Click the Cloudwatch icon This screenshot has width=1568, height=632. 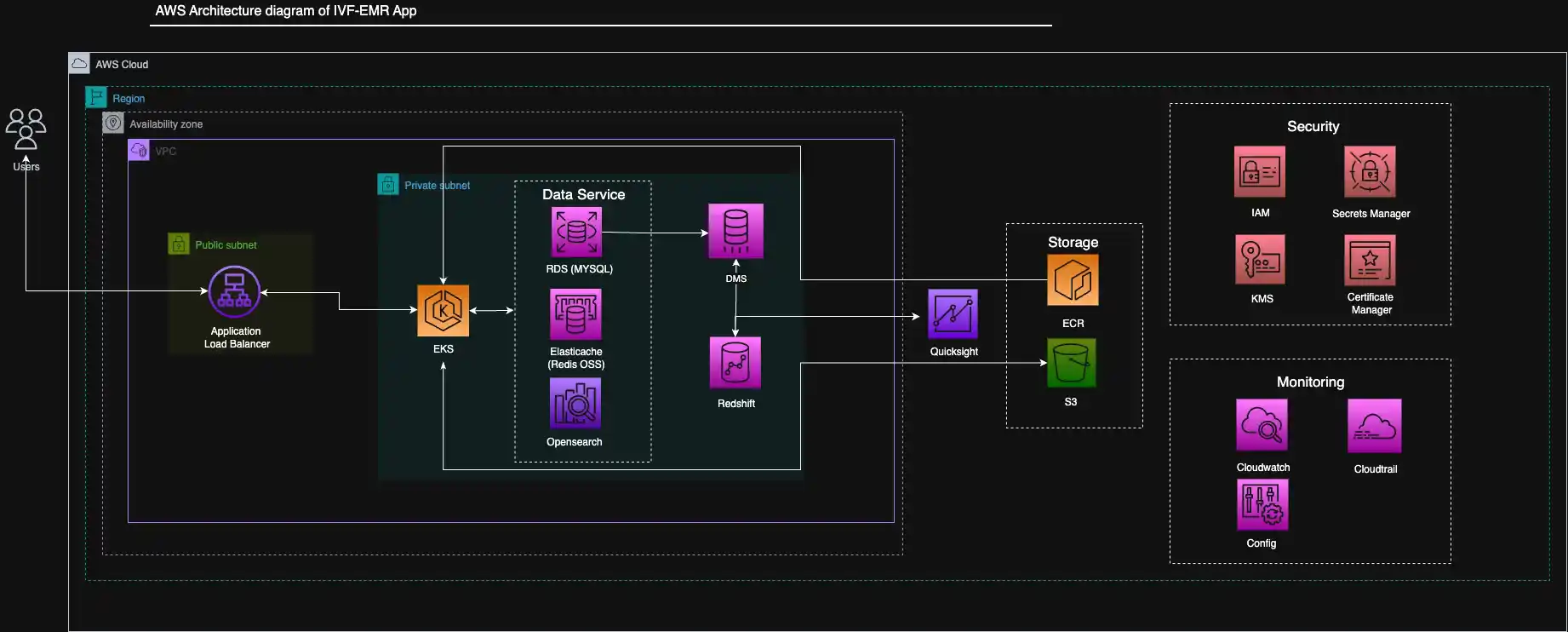pos(1262,425)
